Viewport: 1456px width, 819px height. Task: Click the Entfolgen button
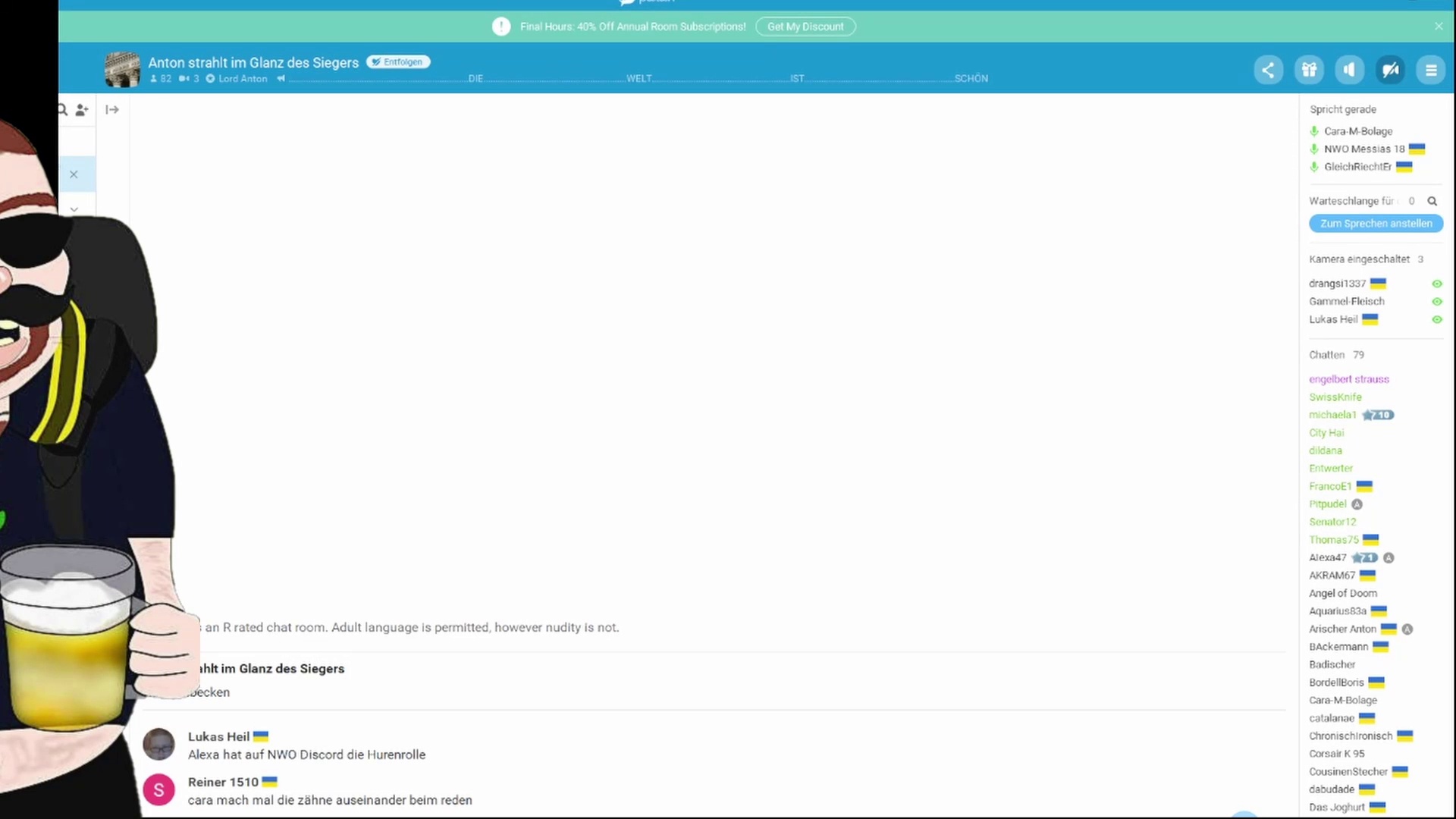(398, 62)
